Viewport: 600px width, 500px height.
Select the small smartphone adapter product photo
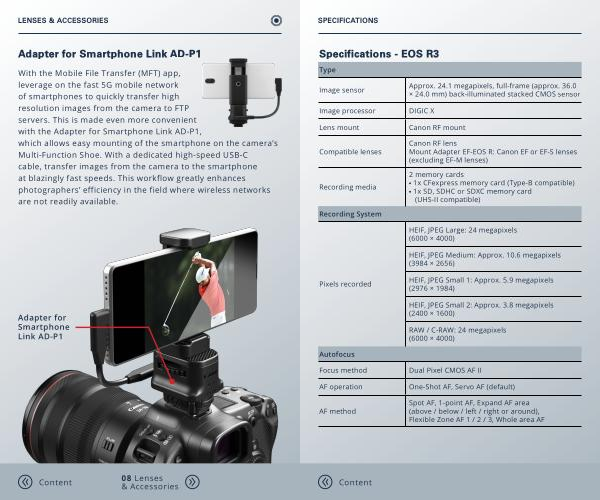pyautogui.click(x=242, y=92)
